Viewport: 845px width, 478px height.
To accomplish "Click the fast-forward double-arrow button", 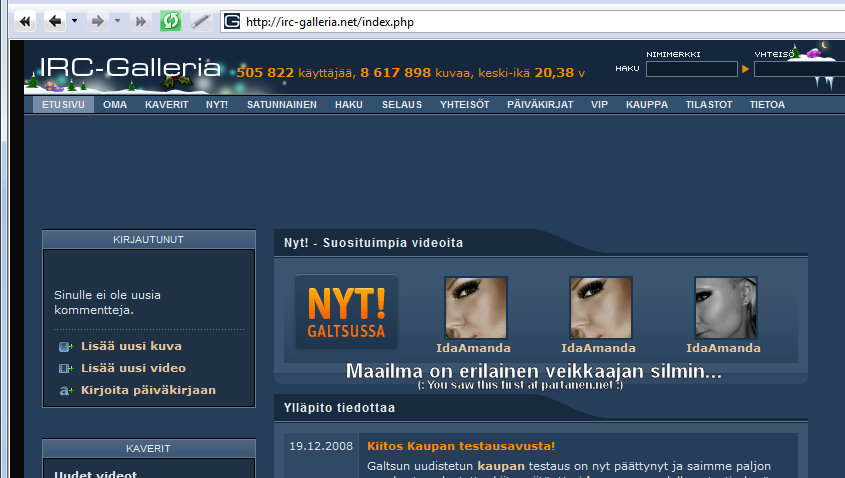I will coord(141,22).
